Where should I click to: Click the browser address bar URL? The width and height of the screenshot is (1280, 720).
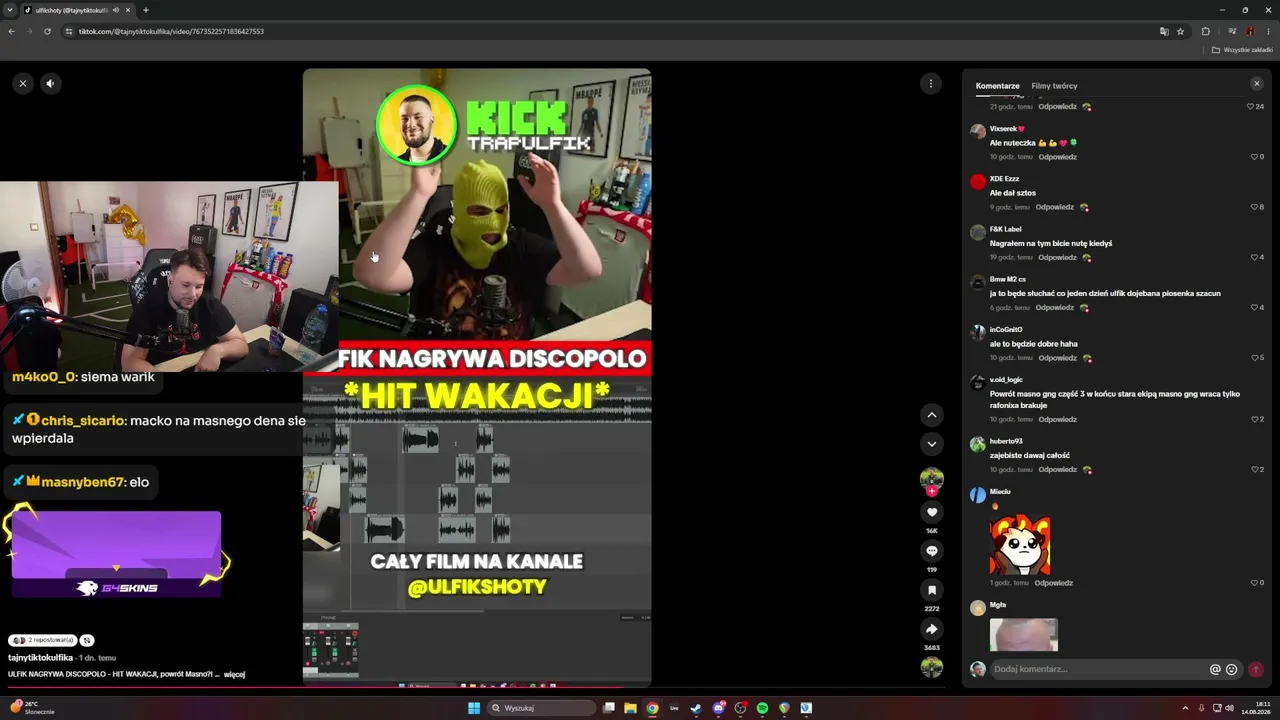(x=171, y=31)
